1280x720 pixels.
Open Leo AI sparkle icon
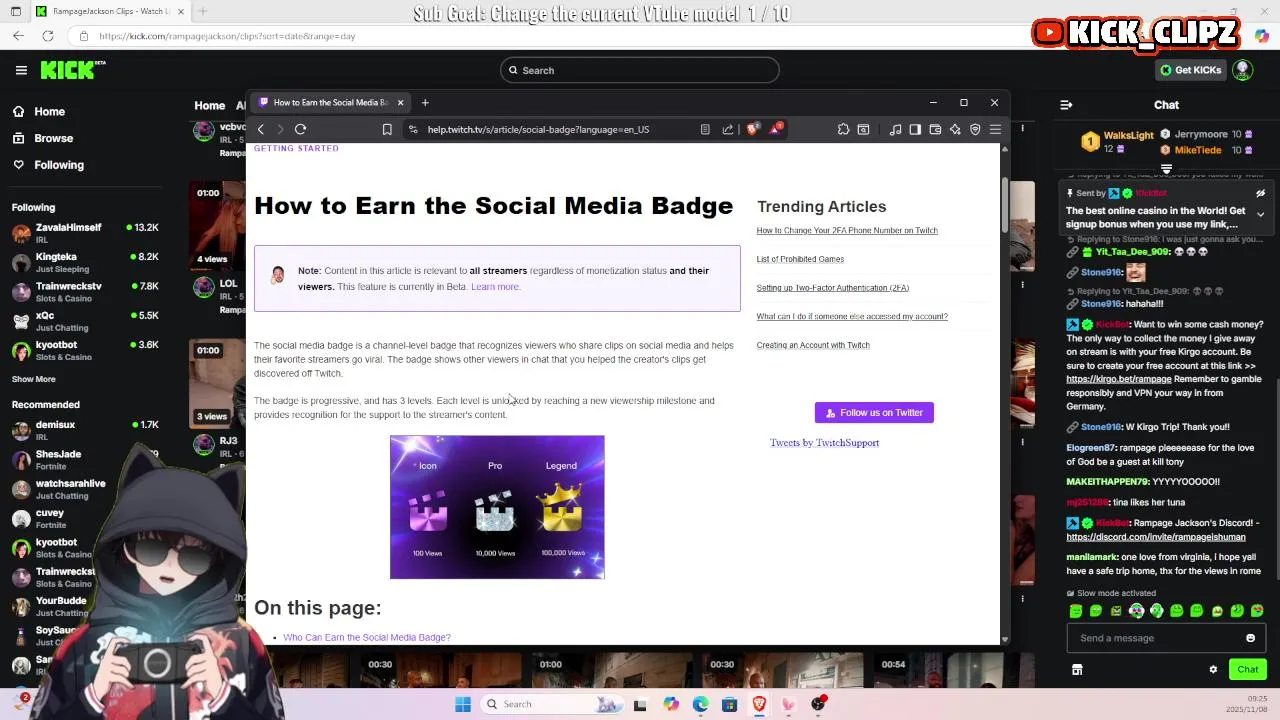point(955,129)
